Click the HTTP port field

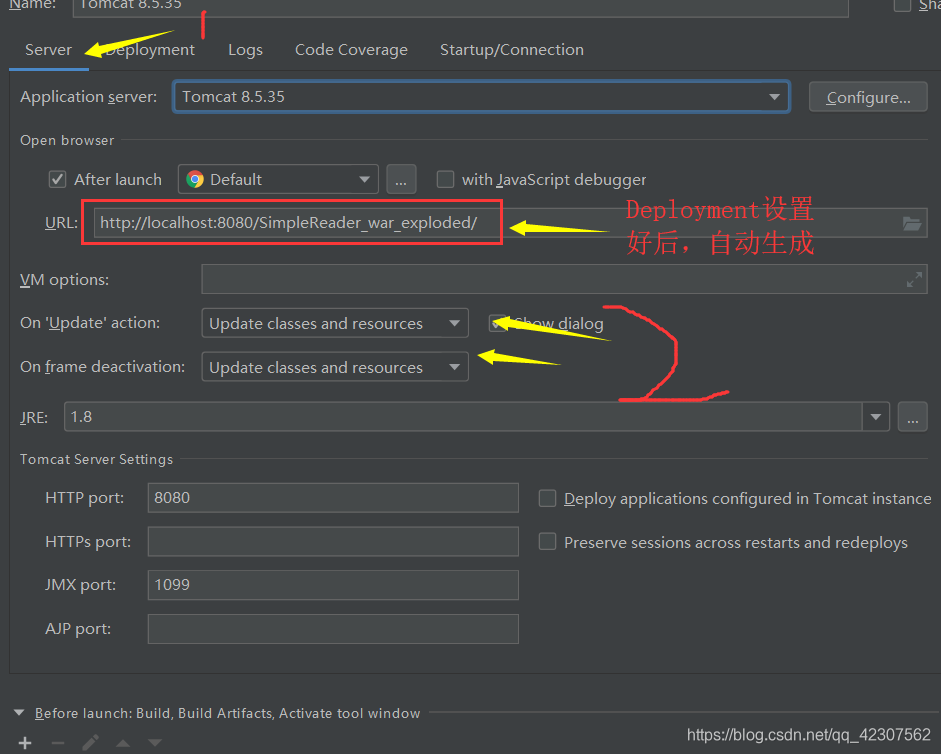pos(333,498)
